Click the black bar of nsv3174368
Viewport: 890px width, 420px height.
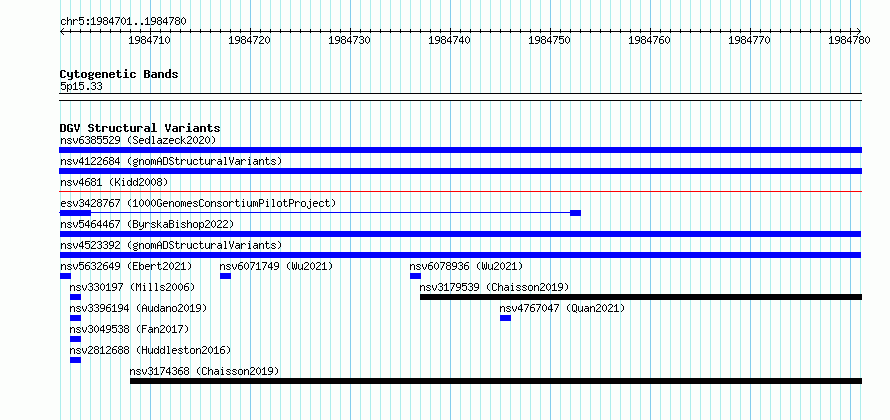pyautogui.click(x=496, y=381)
